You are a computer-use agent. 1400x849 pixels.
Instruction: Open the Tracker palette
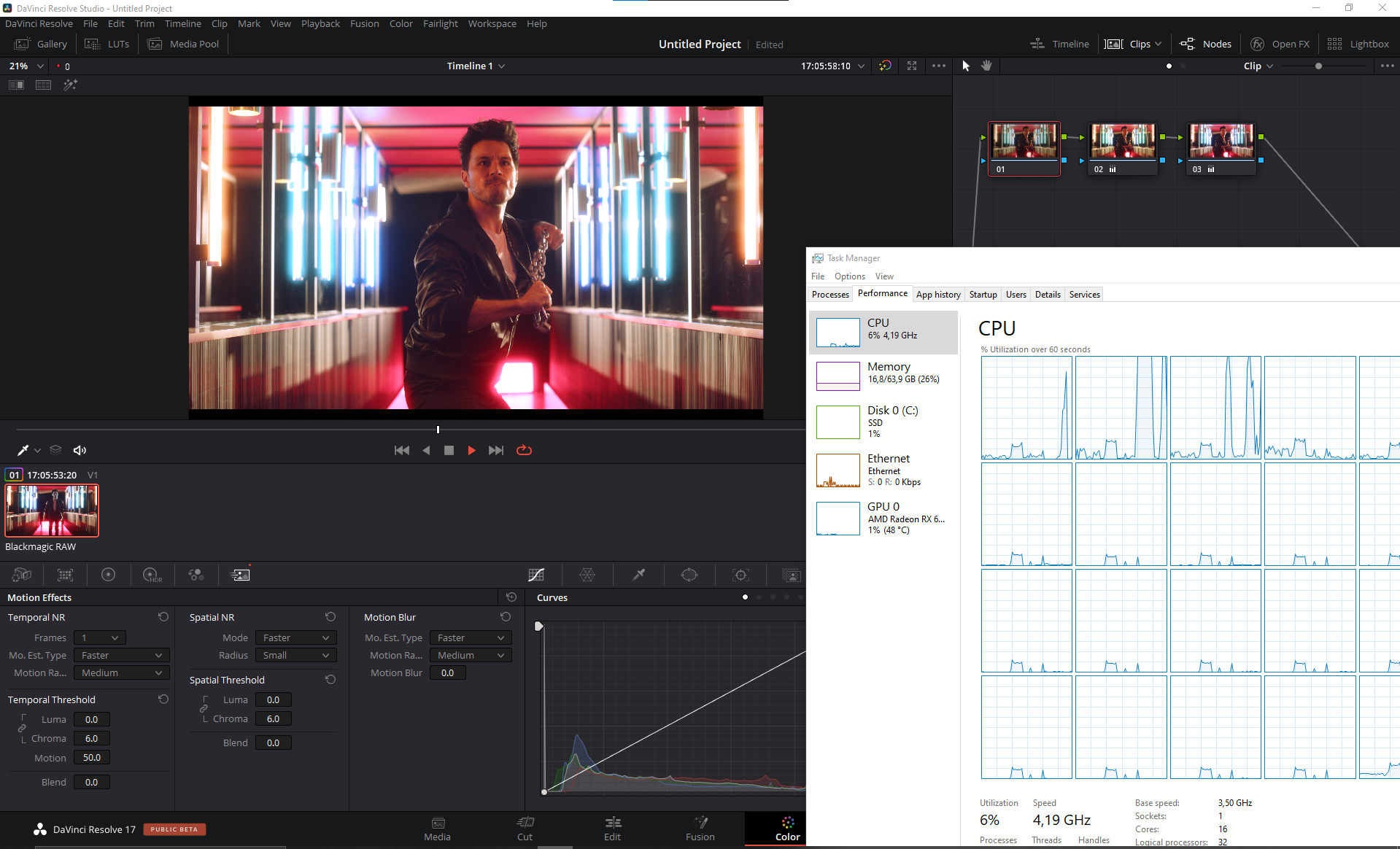740,575
